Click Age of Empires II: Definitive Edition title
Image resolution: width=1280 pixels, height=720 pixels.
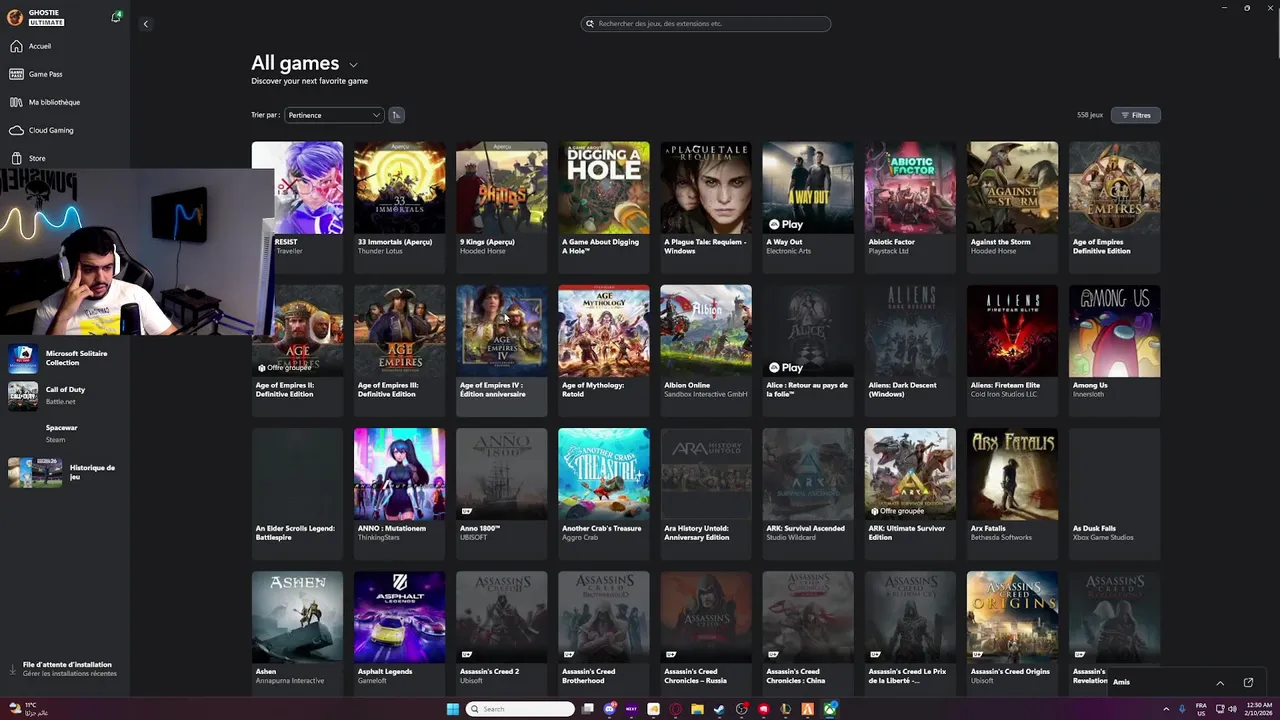[285, 390]
